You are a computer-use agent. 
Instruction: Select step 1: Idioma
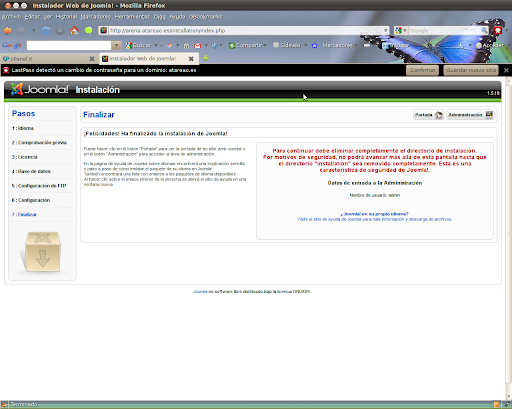click(22, 128)
